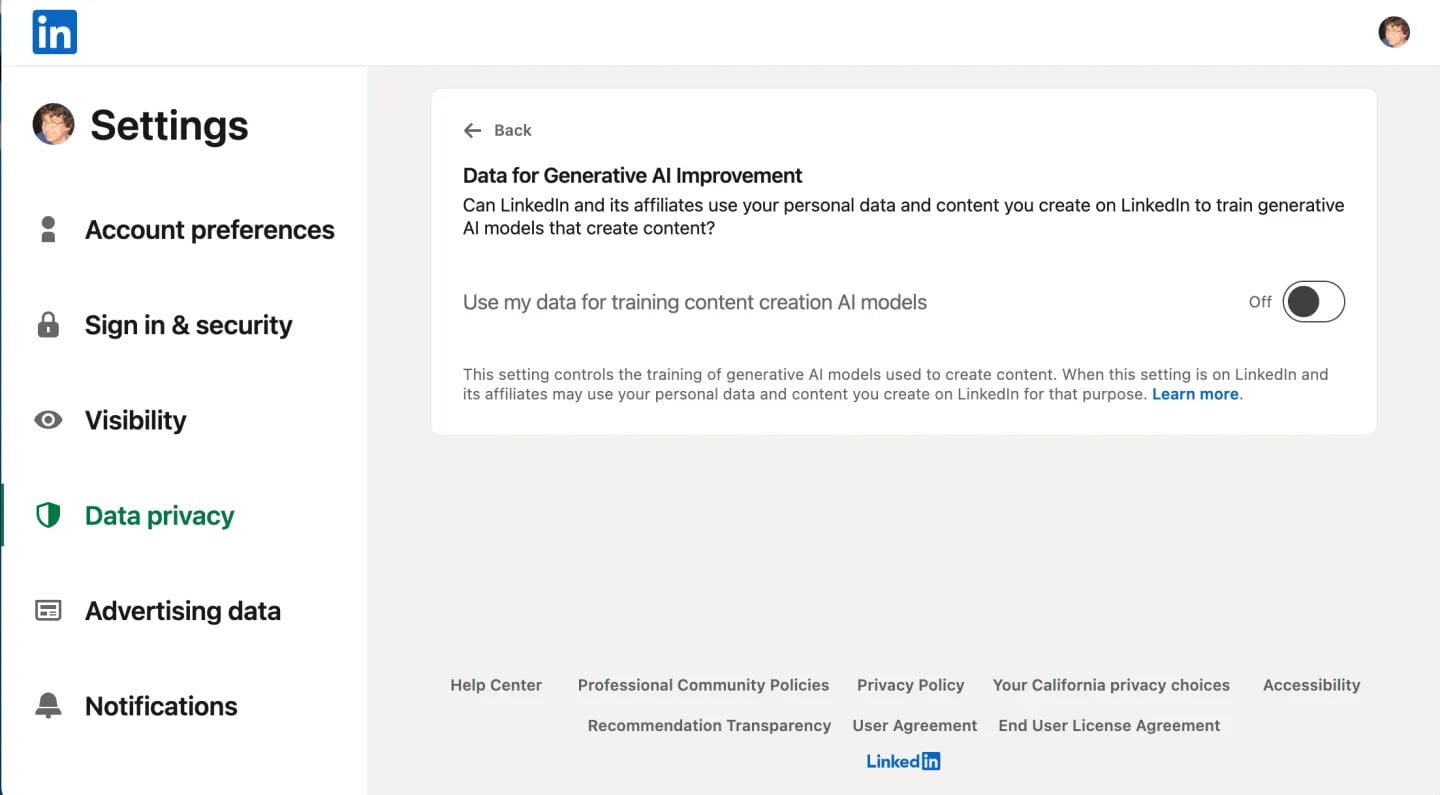This screenshot has width=1440, height=795.
Task: Click the LinkedIn logo in top bar
Action: point(54,32)
